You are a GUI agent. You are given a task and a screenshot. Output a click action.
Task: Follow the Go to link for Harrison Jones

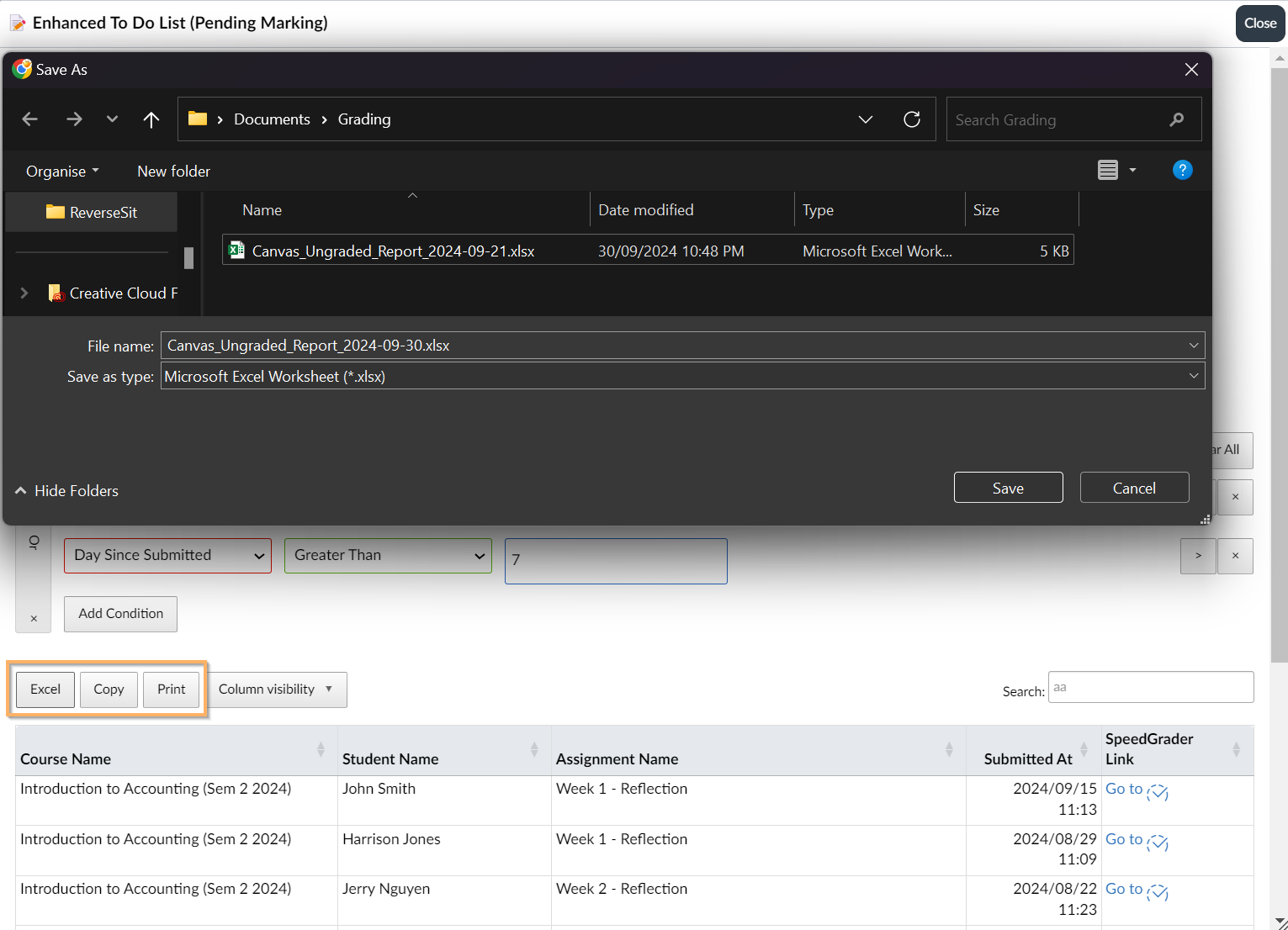(1123, 839)
